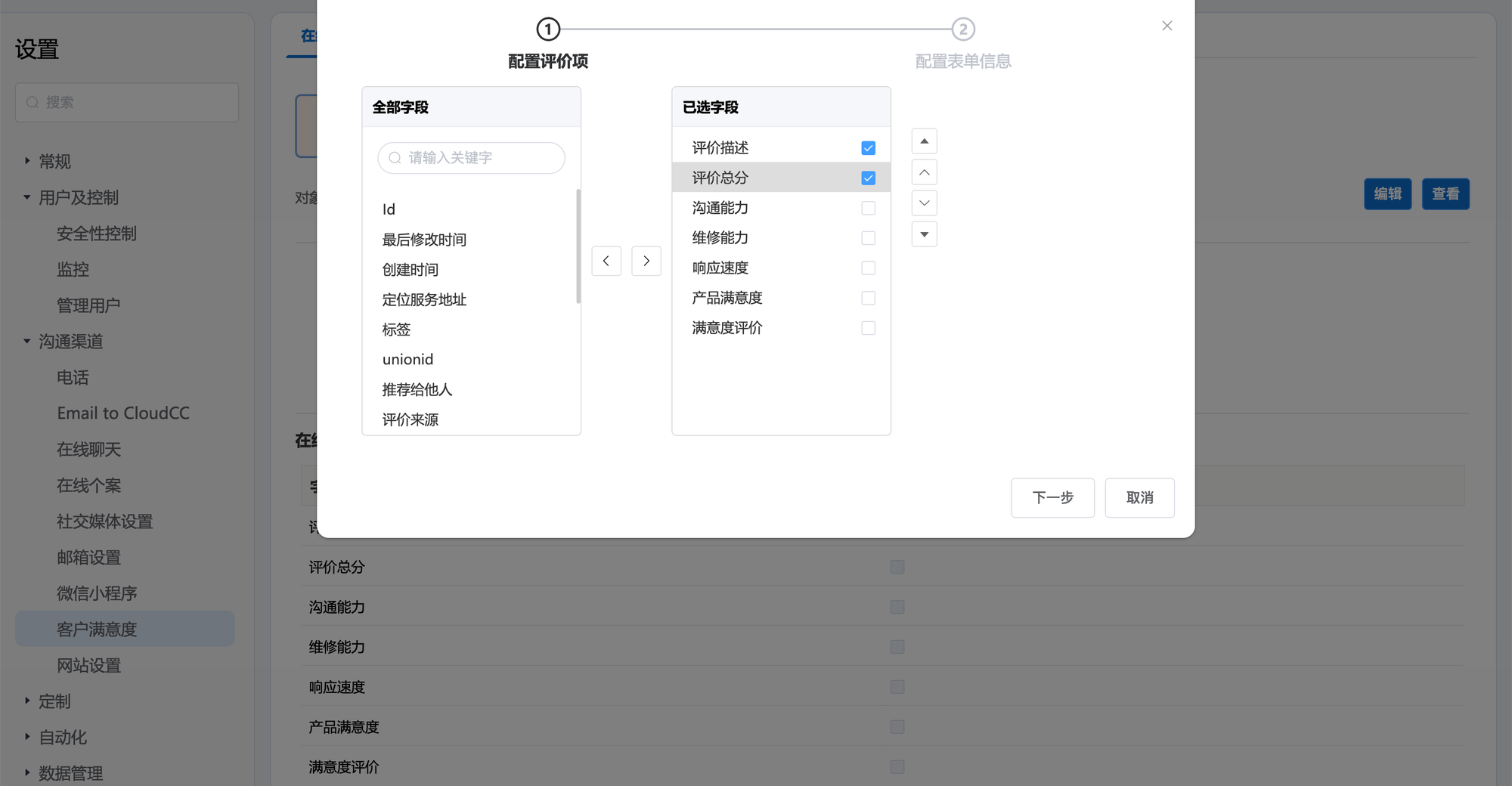The height and width of the screenshot is (786, 1512).
Task: Click the move-down chevron icon
Action: [x=924, y=203]
